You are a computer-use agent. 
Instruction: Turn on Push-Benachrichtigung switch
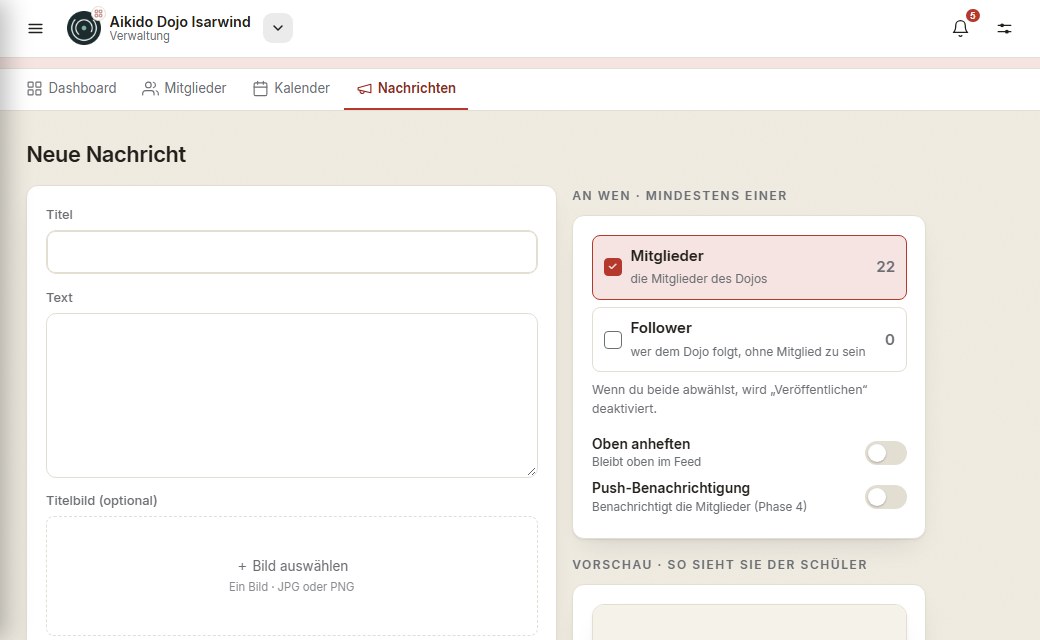(885, 497)
